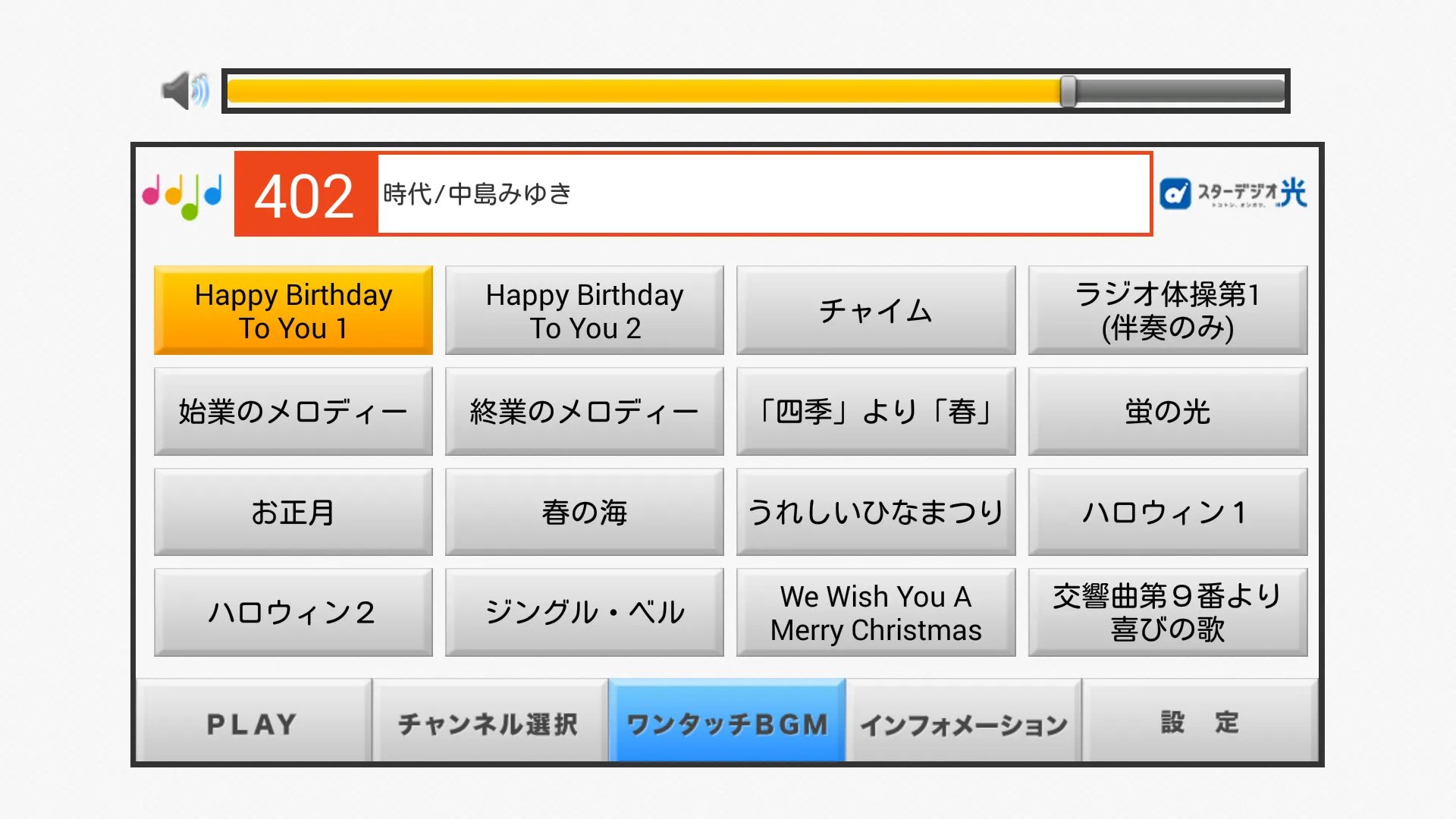Viewport: 1456px width, 819px height.
Task: Select Happy Birthday To You 2
Action: [583, 310]
